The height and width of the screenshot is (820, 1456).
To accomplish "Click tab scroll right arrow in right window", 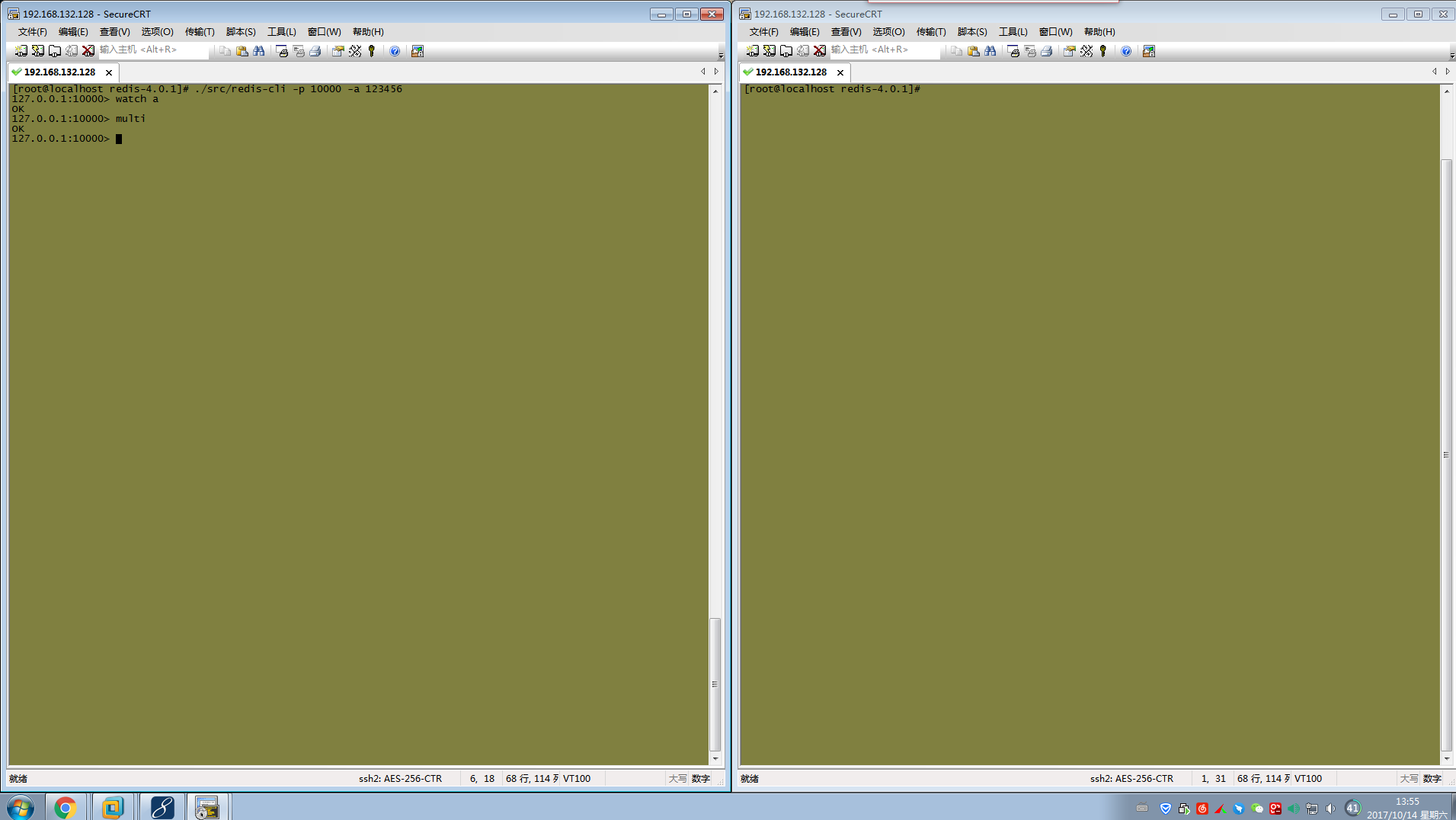I will tap(1448, 72).
